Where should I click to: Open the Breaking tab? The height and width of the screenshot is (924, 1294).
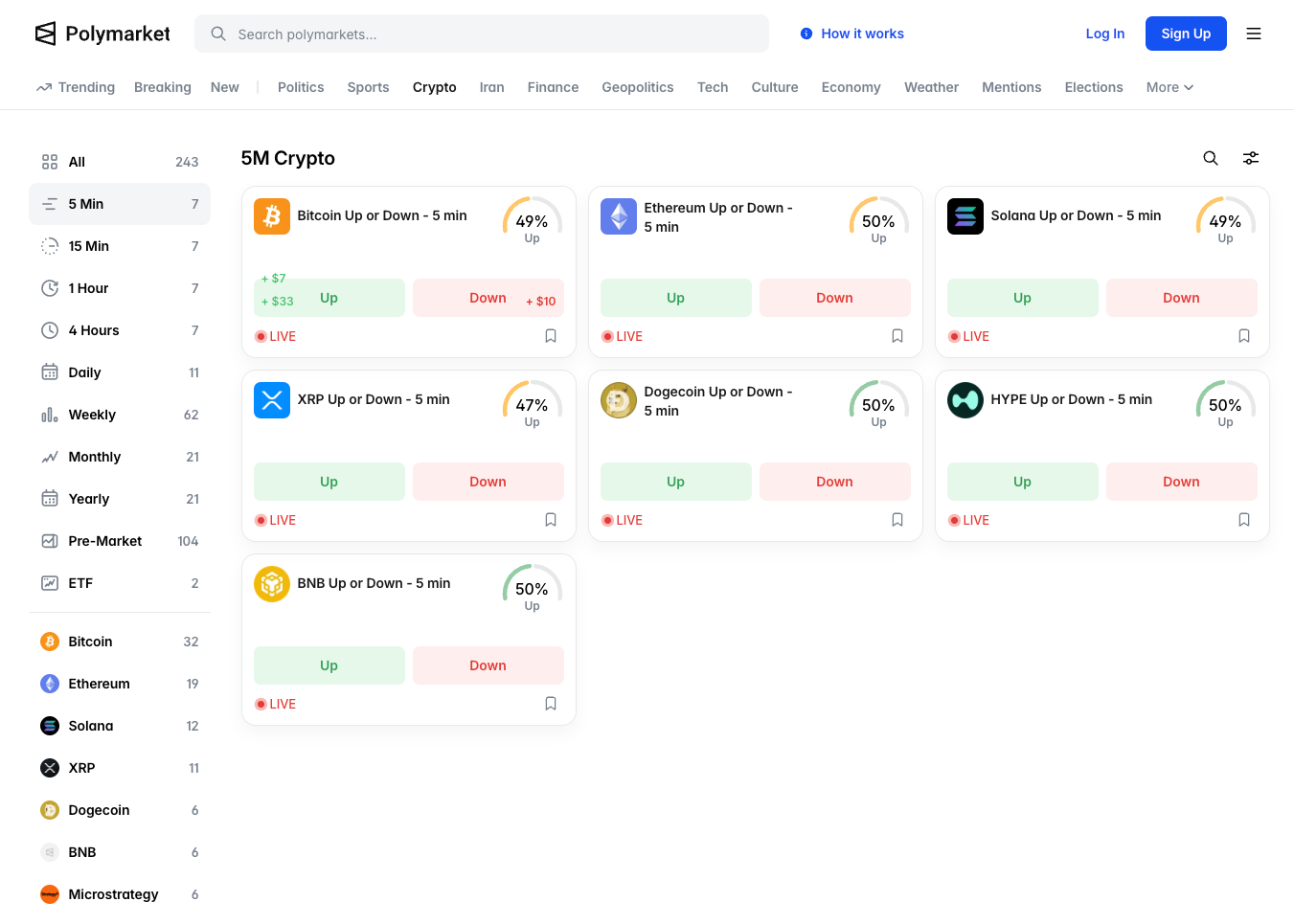click(x=163, y=87)
